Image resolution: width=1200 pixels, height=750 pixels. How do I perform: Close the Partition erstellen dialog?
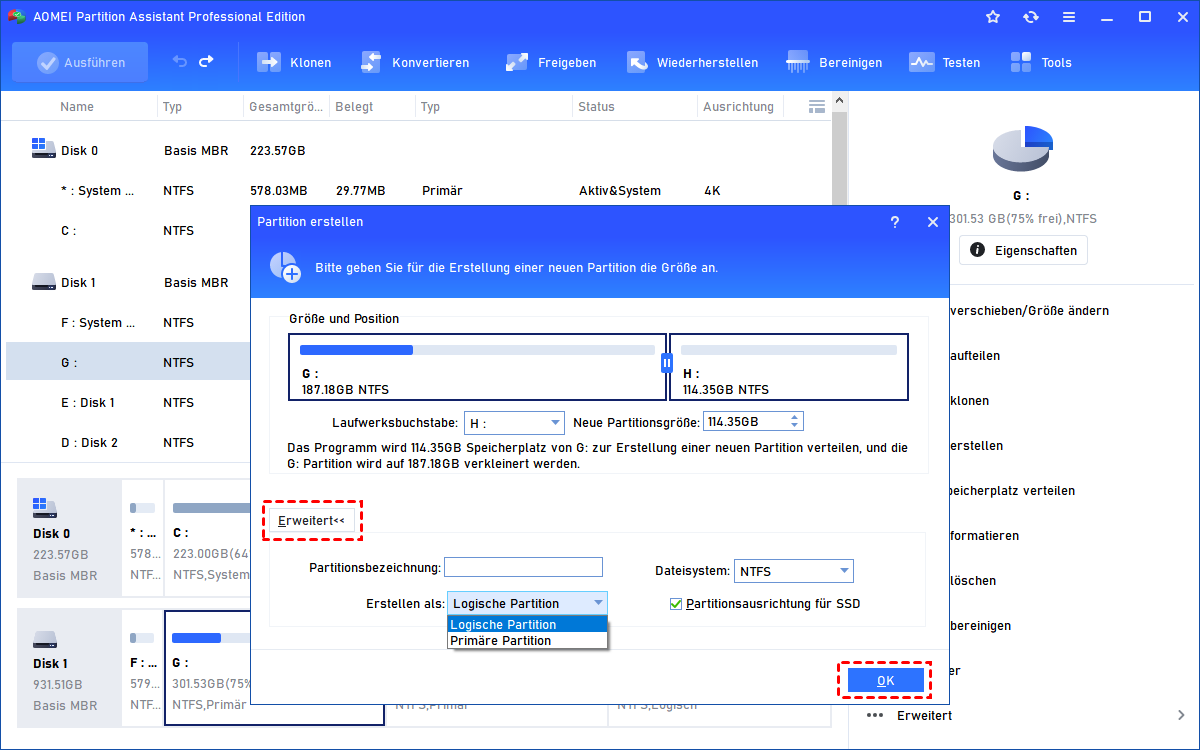[x=933, y=222]
